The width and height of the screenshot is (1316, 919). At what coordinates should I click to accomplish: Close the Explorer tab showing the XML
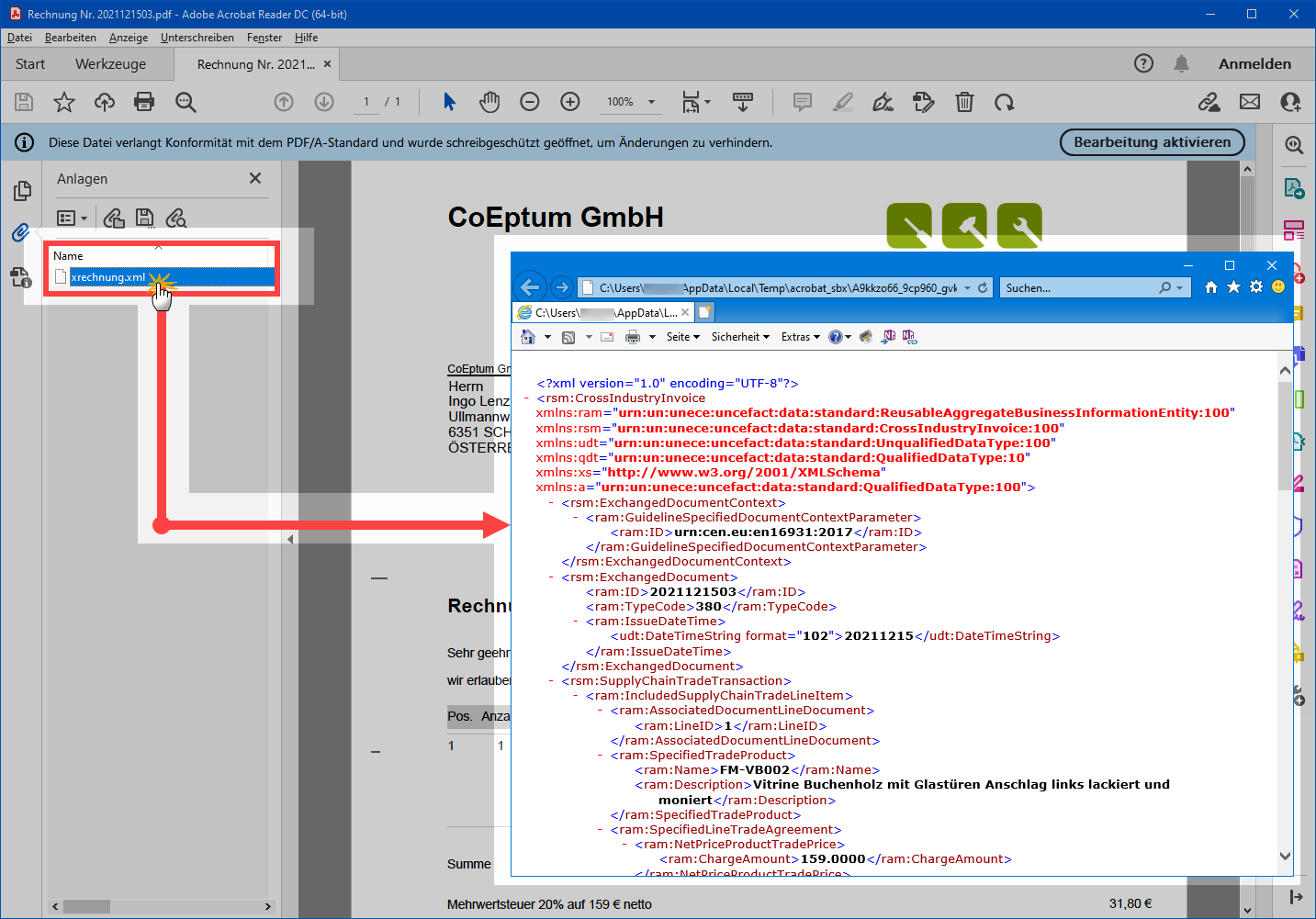coord(685,312)
